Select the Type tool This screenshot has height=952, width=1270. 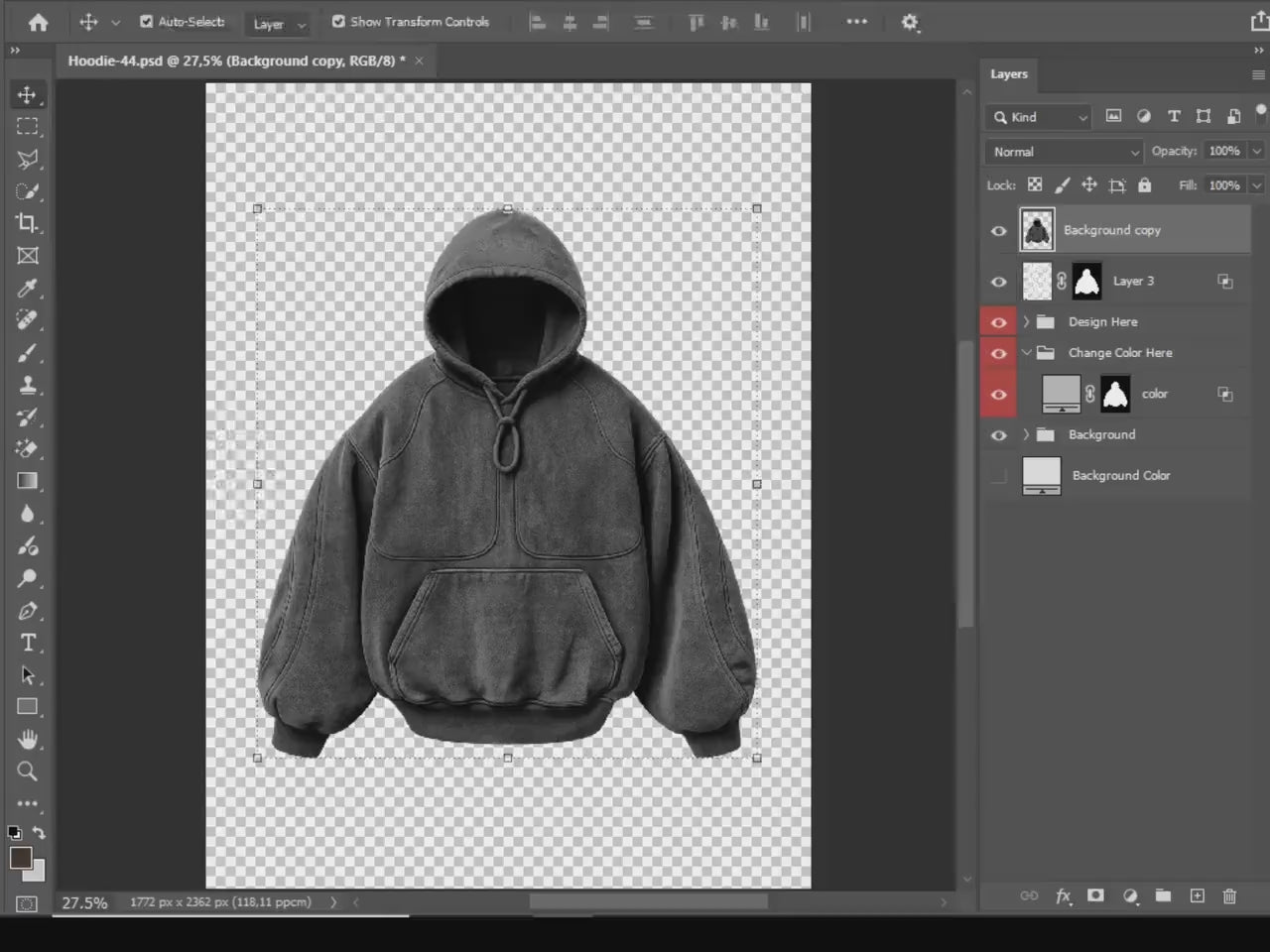28,643
